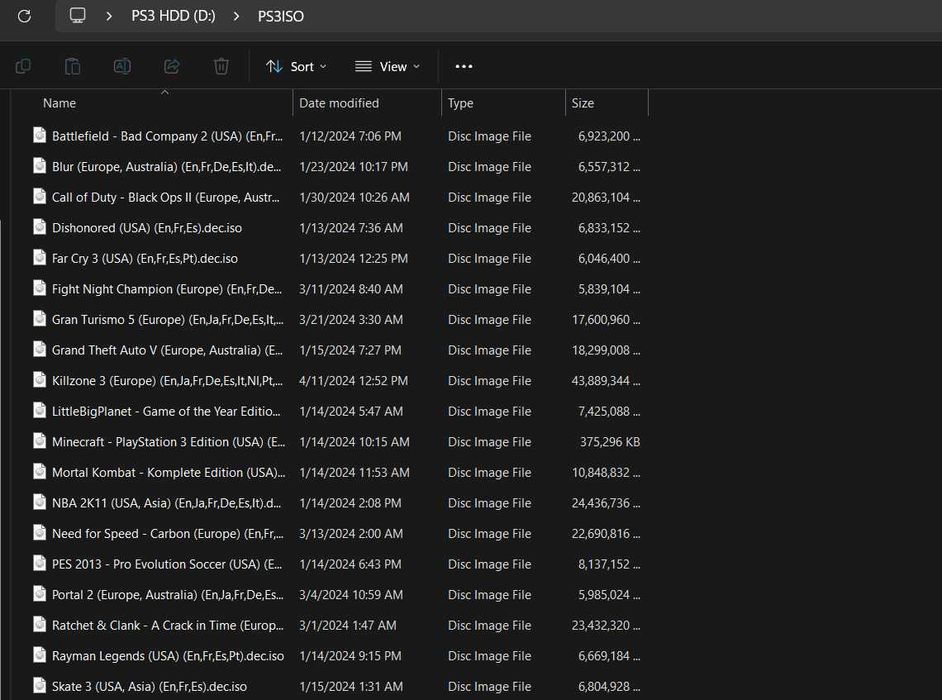Open the View dropdown menu
Screen dimensions: 942x700
[x=387, y=66]
